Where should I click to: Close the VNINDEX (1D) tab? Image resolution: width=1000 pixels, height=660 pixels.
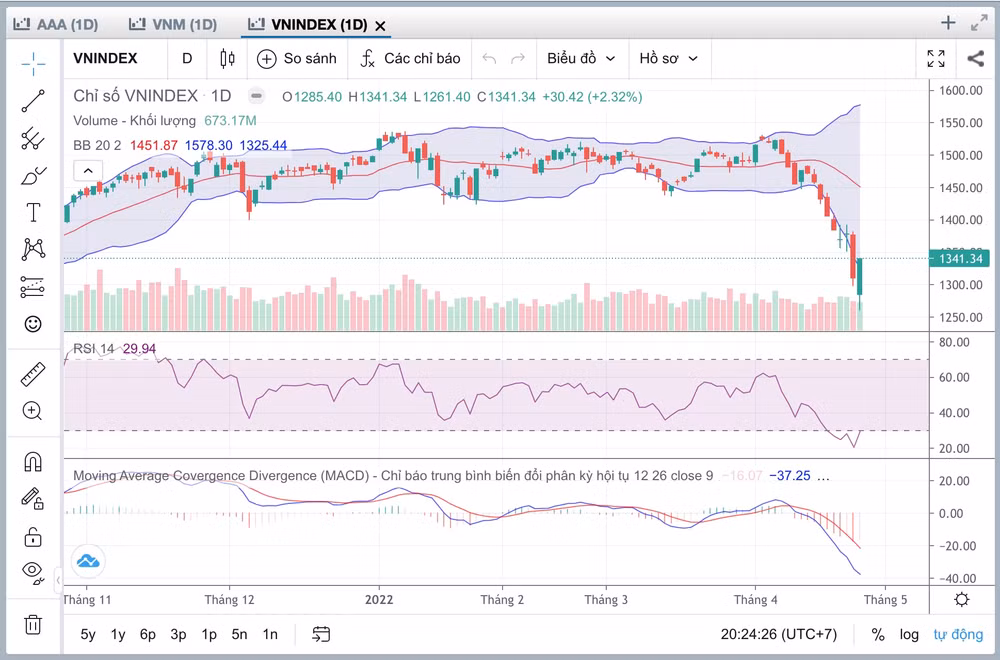380,26
